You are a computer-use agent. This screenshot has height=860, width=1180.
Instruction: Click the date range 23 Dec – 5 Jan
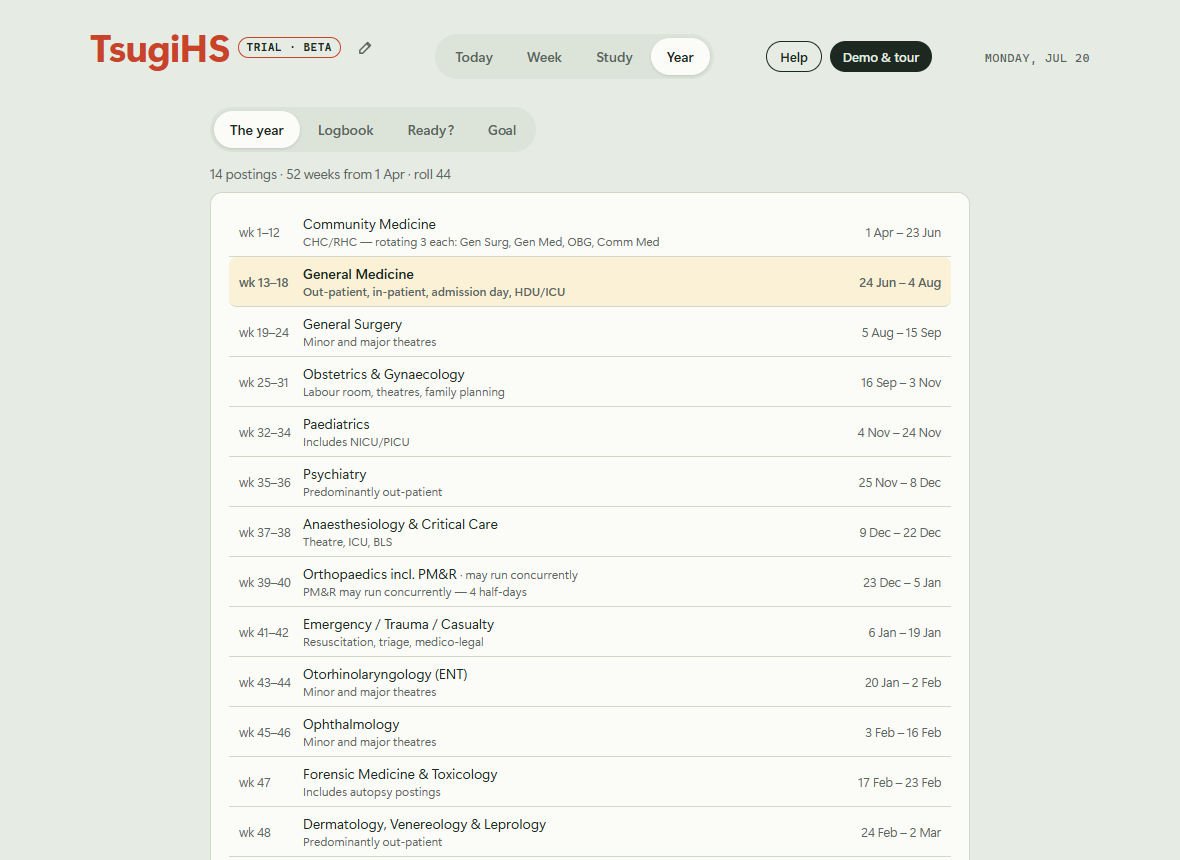902,583
